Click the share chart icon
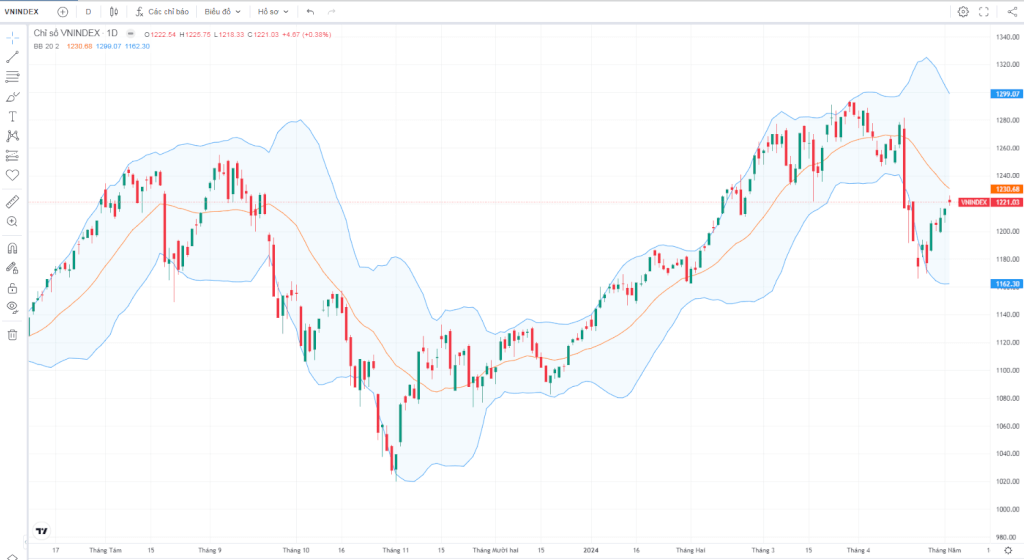The width and height of the screenshot is (1024, 560). point(1012,12)
